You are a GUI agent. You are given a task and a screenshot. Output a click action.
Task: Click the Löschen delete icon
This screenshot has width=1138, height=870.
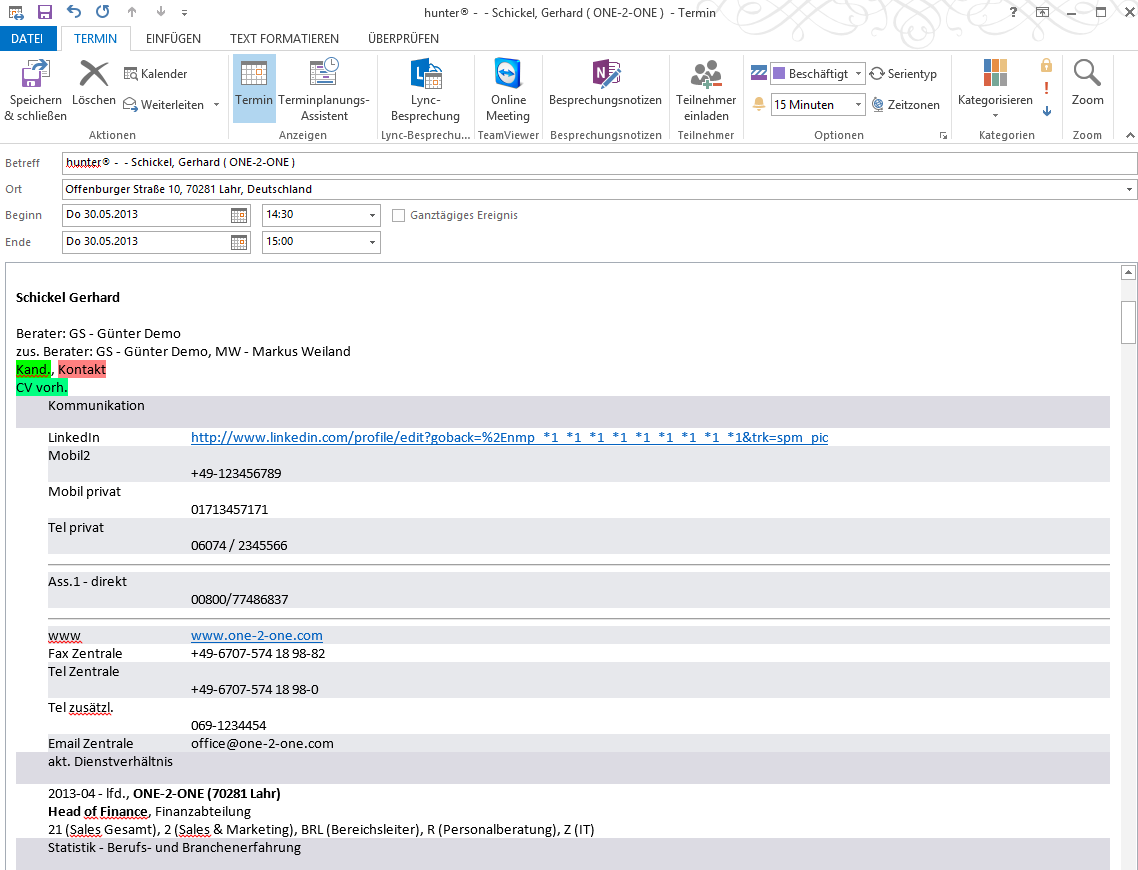point(94,74)
